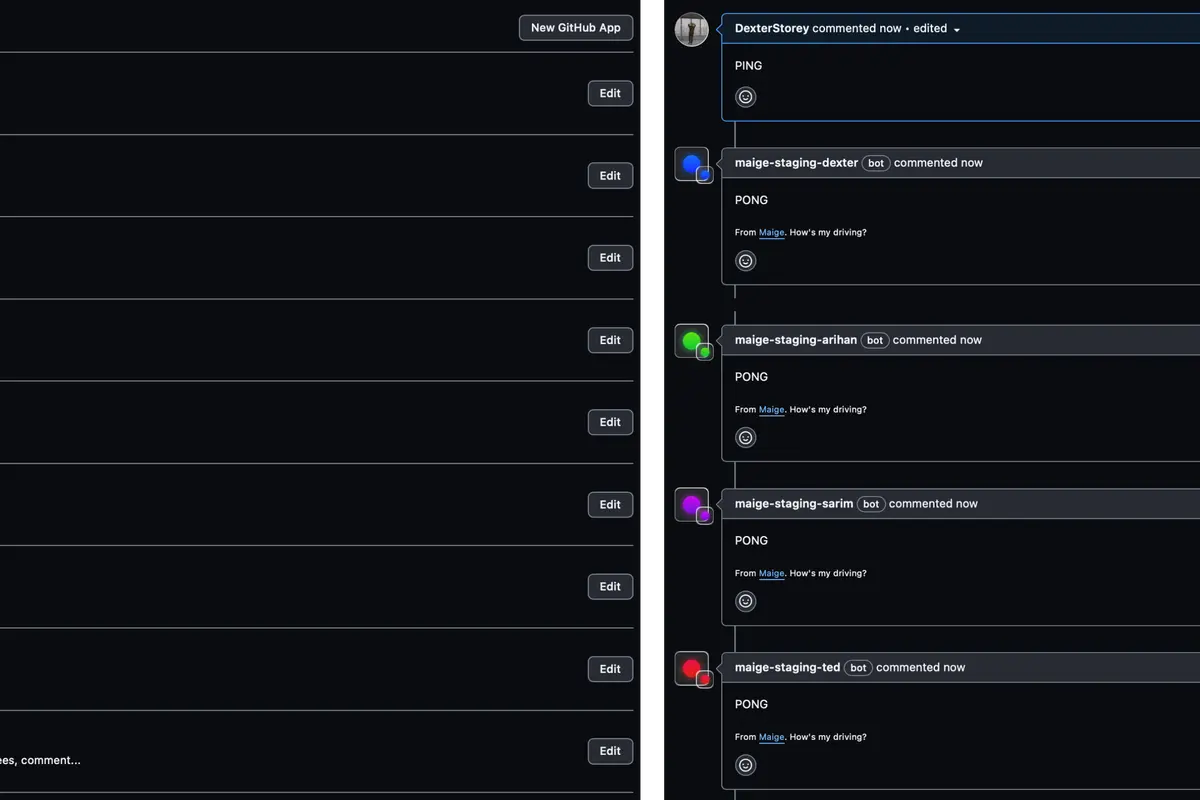Open the Maige link in maige-staging-ted's comment

771,736
